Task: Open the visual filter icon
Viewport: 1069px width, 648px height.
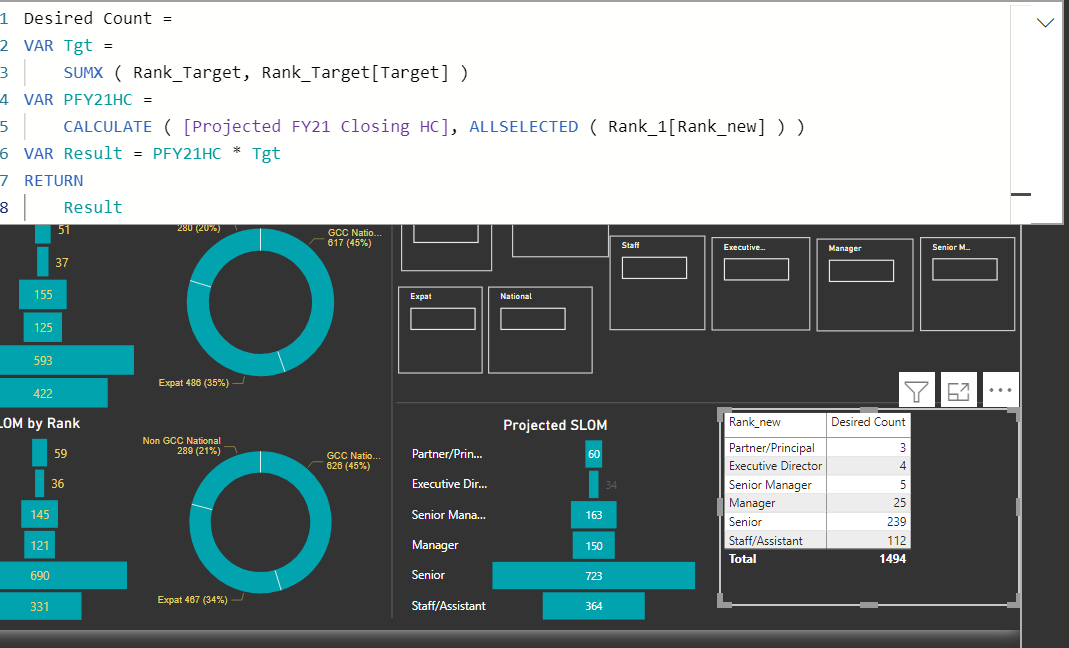Action: click(916, 391)
